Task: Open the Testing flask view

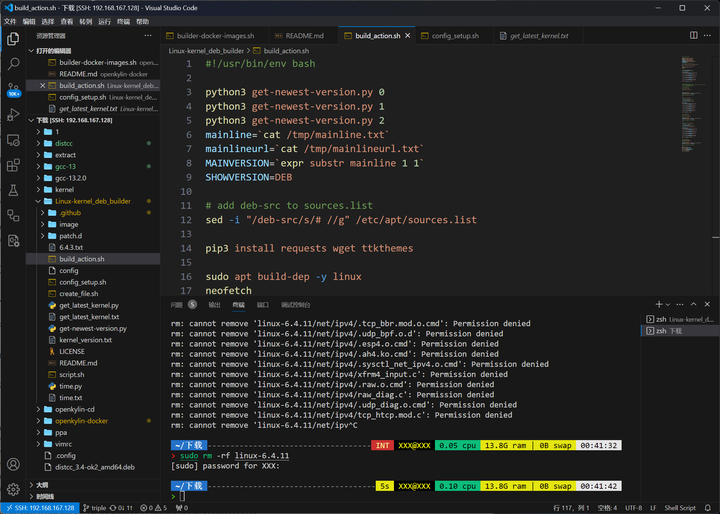Action: pyautogui.click(x=13, y=190)
